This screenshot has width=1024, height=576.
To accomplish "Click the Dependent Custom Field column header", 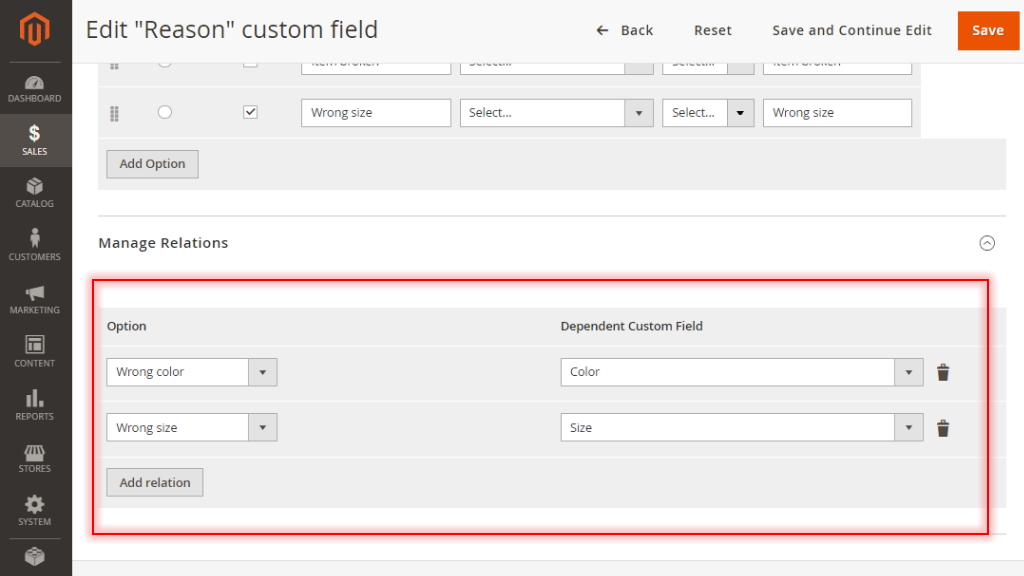I will pyautogui.click(x=632, y=326).
